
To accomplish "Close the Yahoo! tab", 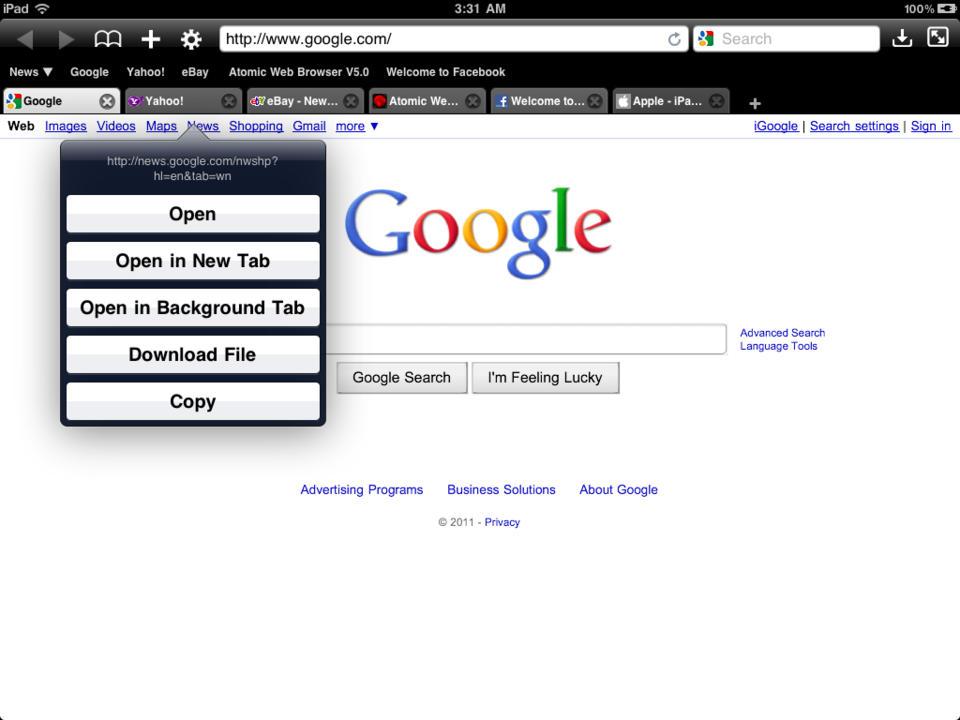I will click(229, 102).
